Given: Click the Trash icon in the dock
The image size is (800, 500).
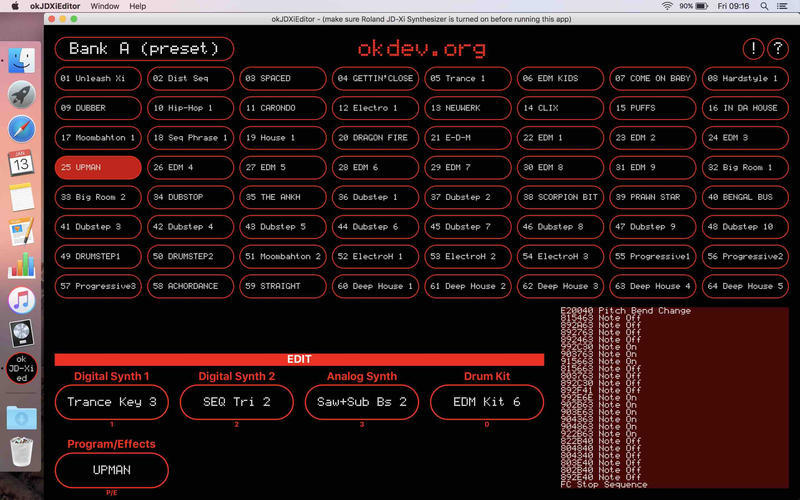Looking at the screenshot, I should pyautogui.click(x=21, y=449).
